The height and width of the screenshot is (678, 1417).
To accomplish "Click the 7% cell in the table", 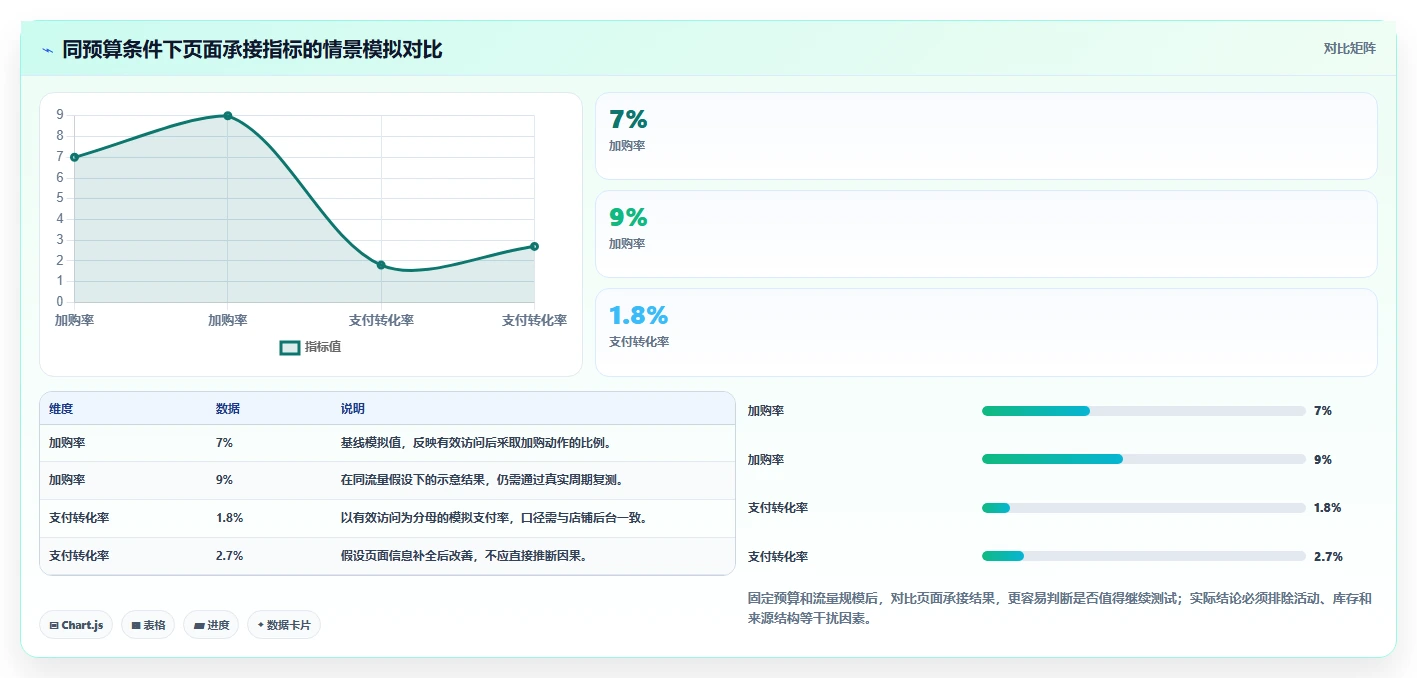I will (x=224, y=443).
